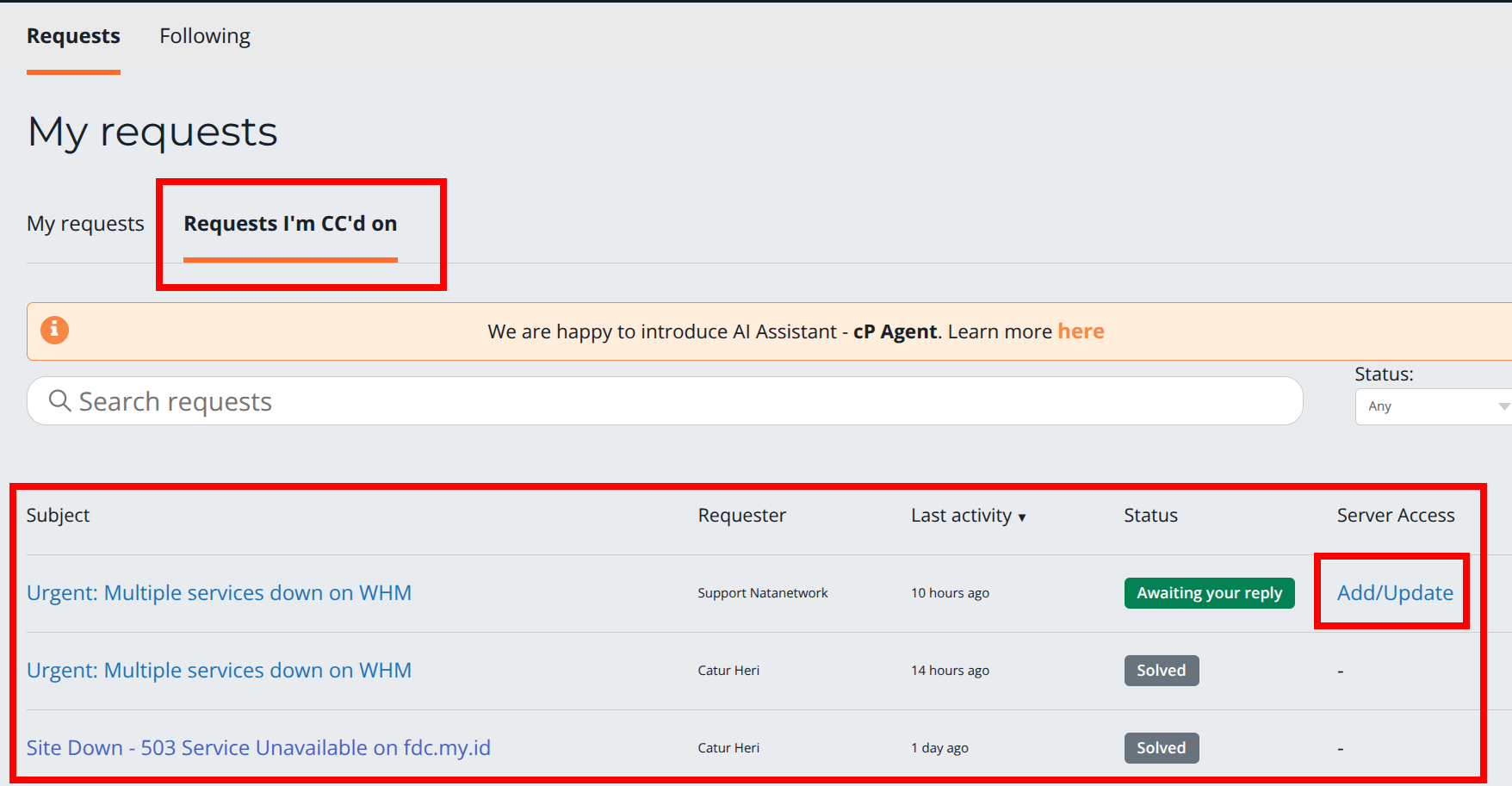Click the here link to learn about cP Agent

click(x=1081, y=331)
